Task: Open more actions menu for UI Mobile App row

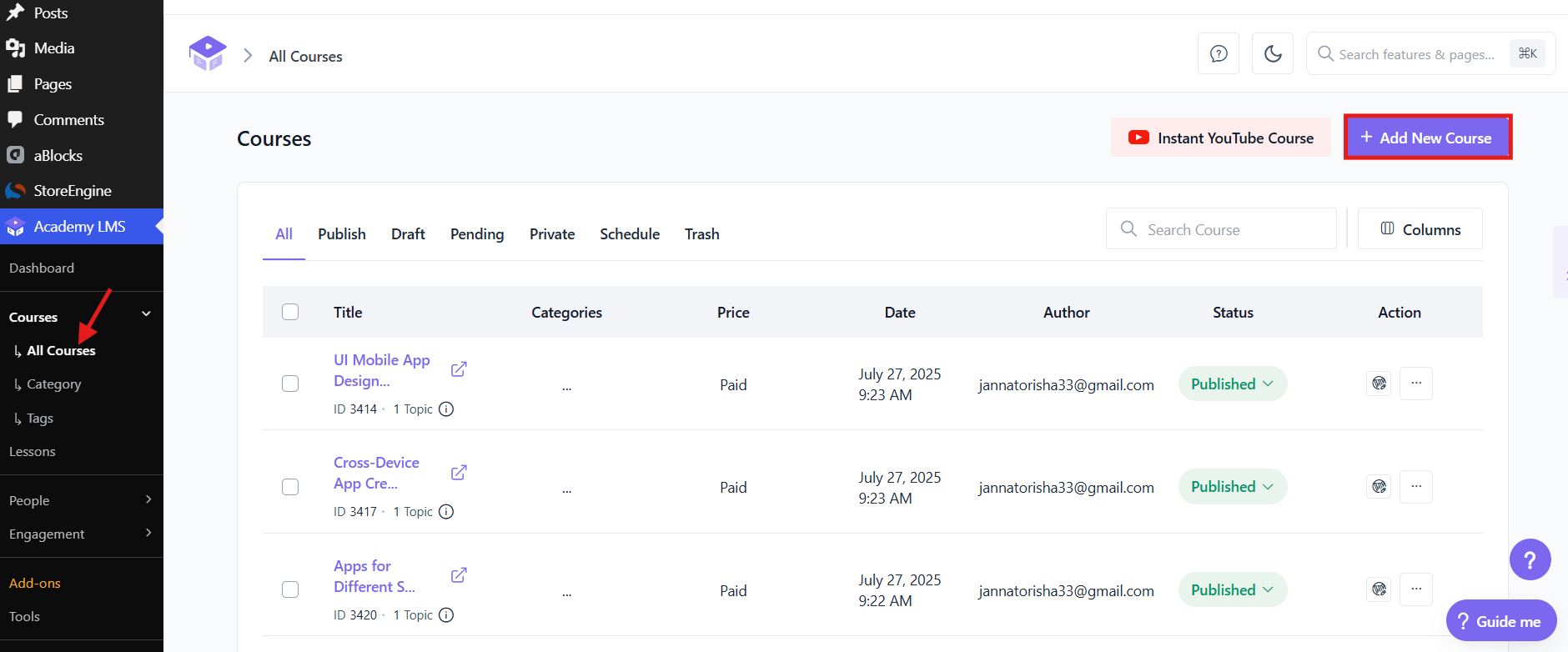Action: (x=1416, y=384)
